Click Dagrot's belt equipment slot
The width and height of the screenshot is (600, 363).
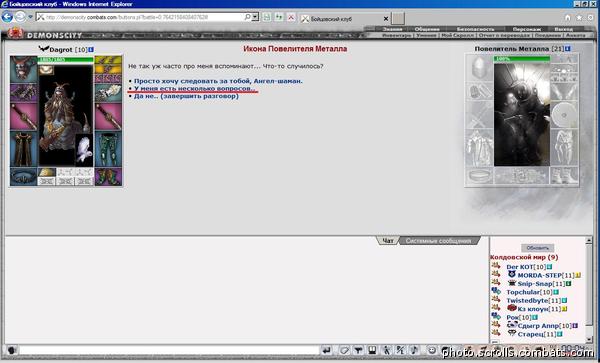click(x=24, y=177)
